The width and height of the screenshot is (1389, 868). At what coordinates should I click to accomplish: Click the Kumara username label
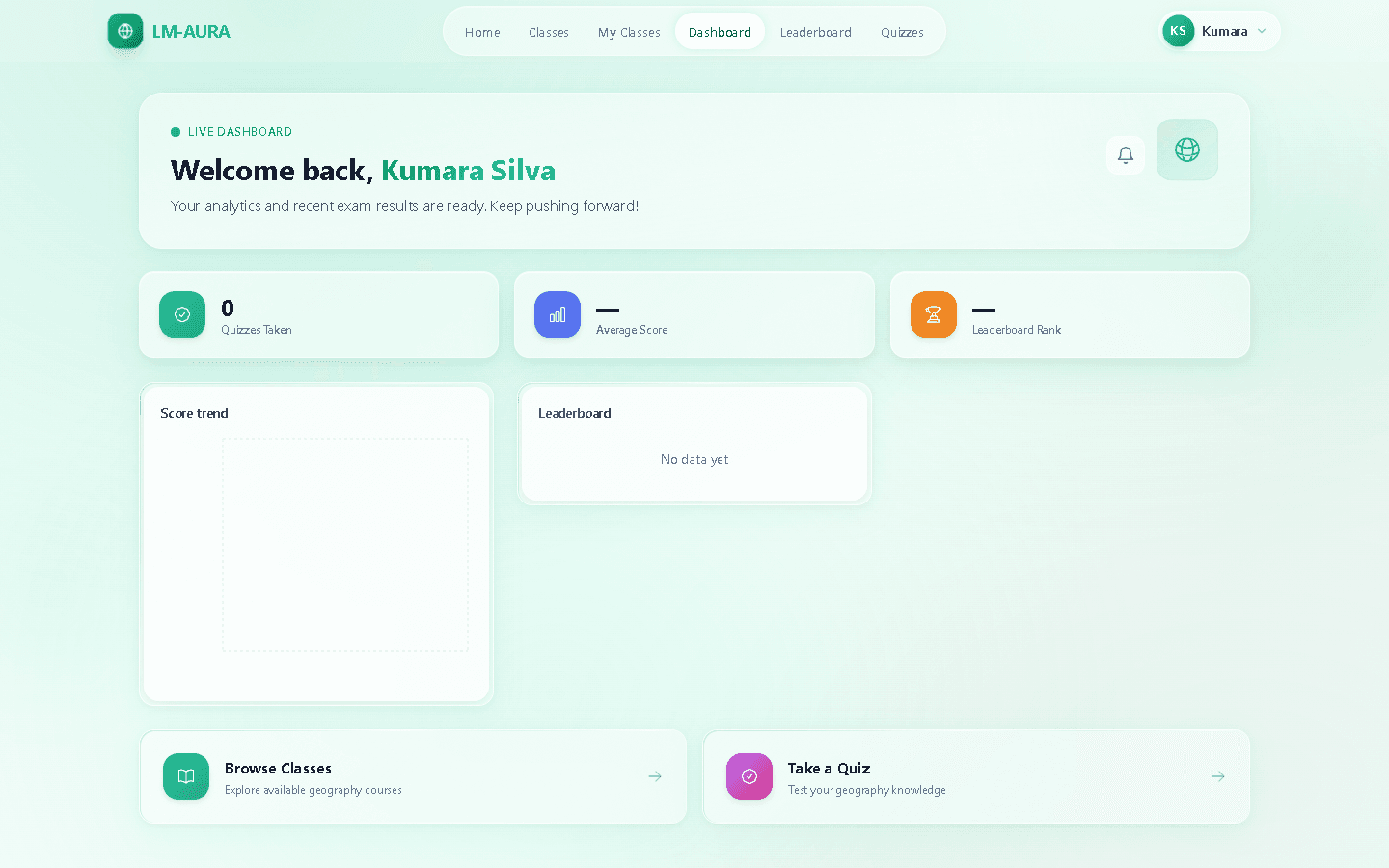1225,31
